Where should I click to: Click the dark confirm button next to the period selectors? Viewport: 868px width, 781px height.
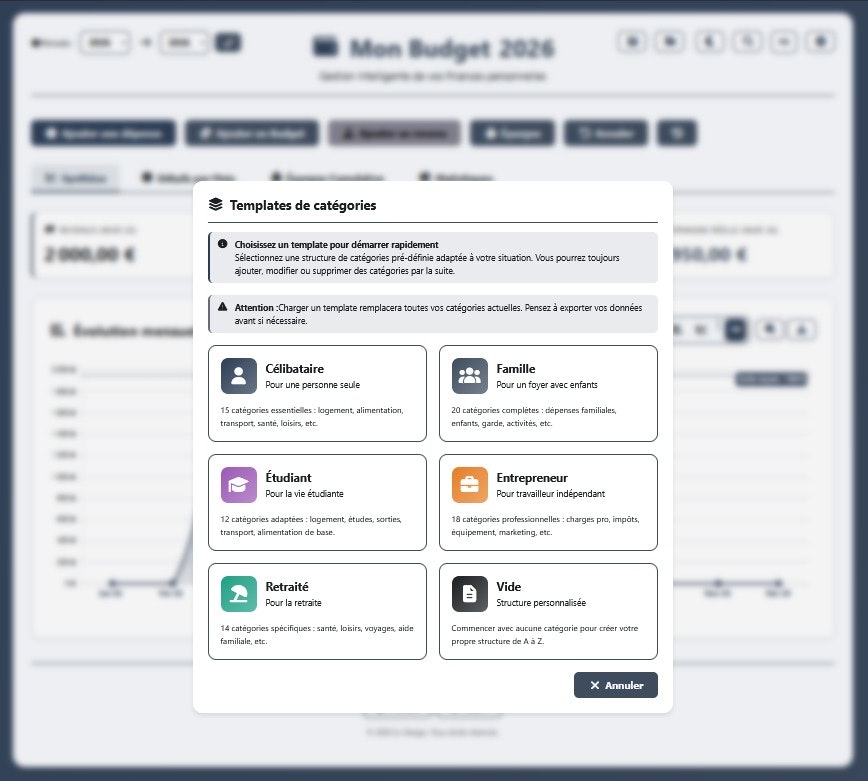tap(226, 42)
